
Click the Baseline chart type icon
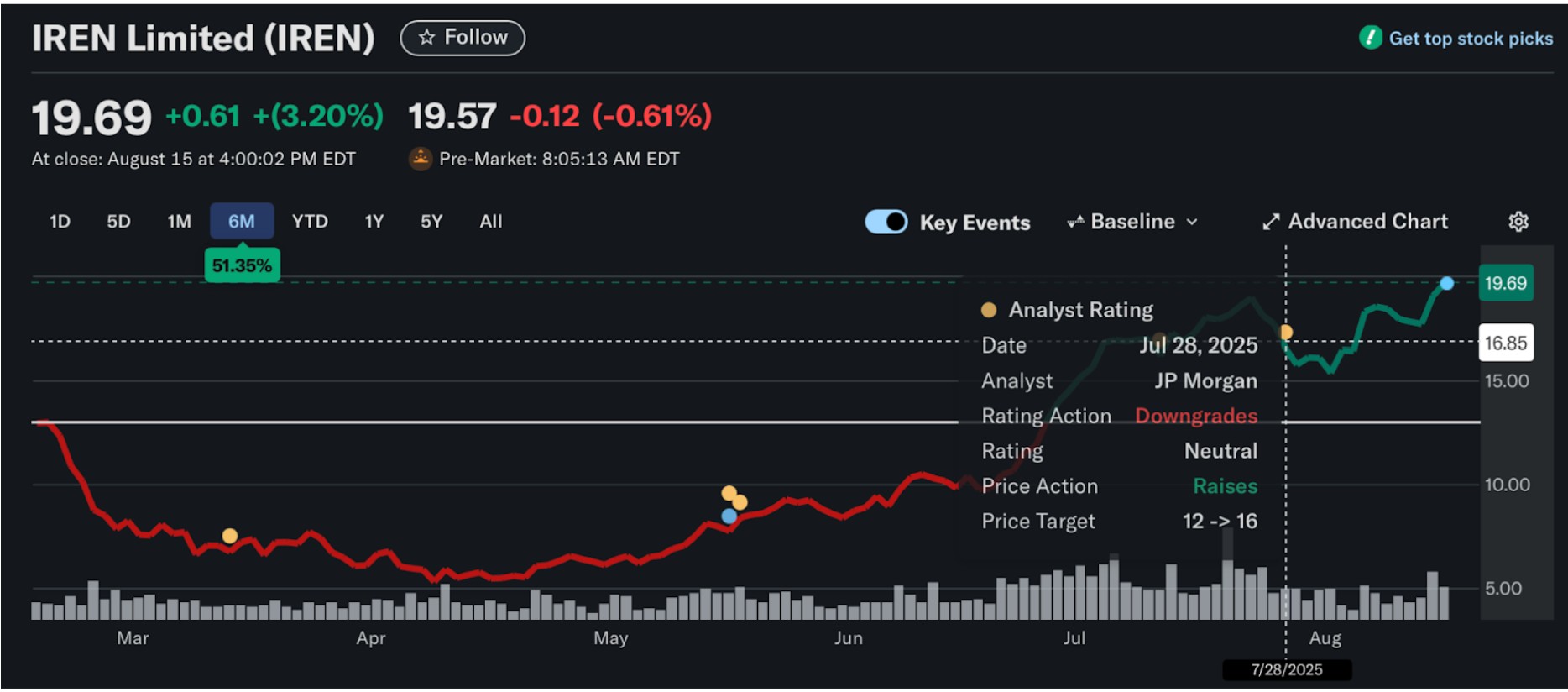pyautogui.click(x=1074, y=222)
